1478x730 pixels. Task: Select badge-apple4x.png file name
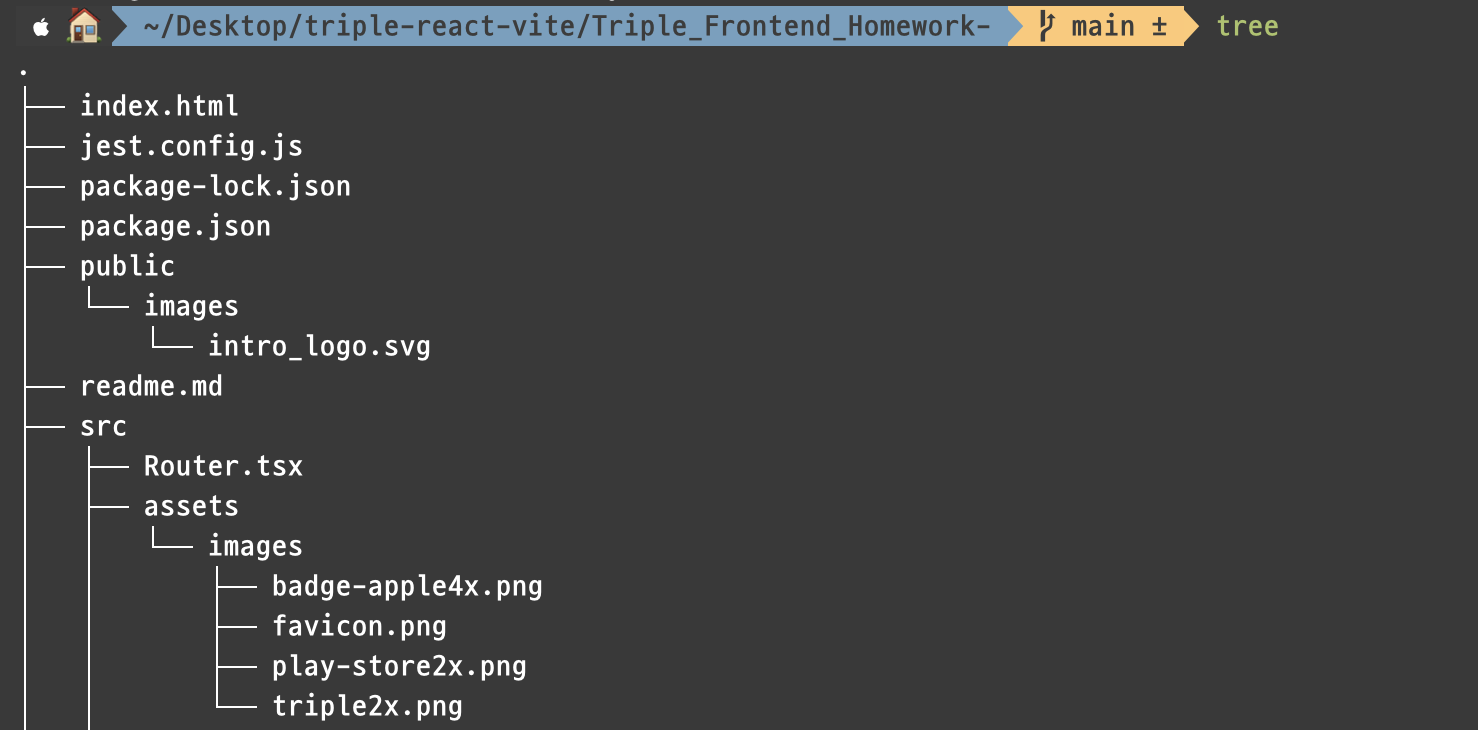pyautogui.click(x=407, y=586)
